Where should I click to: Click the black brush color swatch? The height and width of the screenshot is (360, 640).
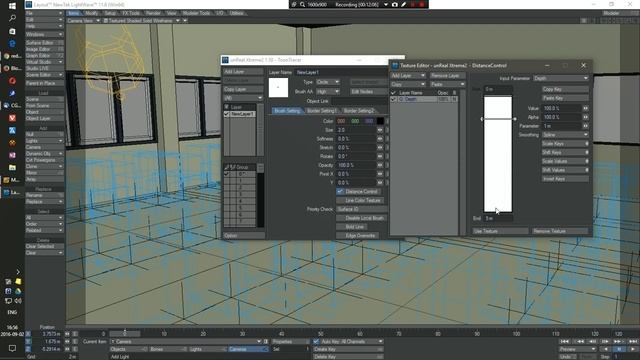tap(380, 121)
